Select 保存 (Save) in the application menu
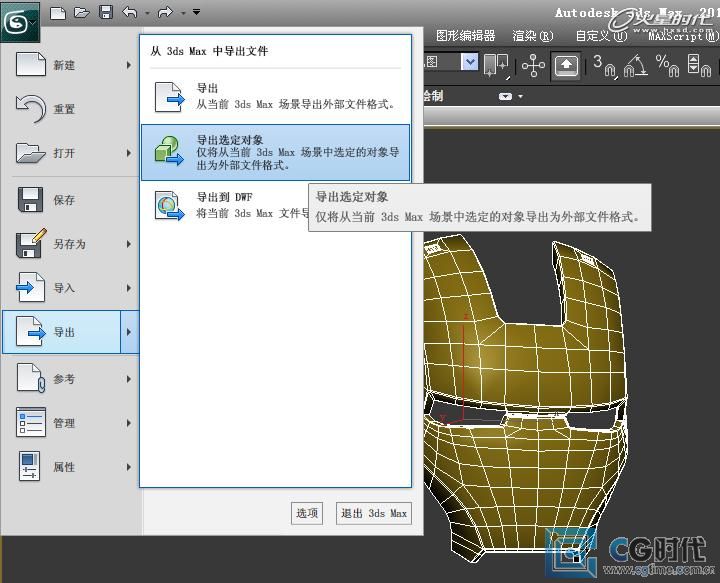Screen dimensions: 720x583 [x=71, y=200]
